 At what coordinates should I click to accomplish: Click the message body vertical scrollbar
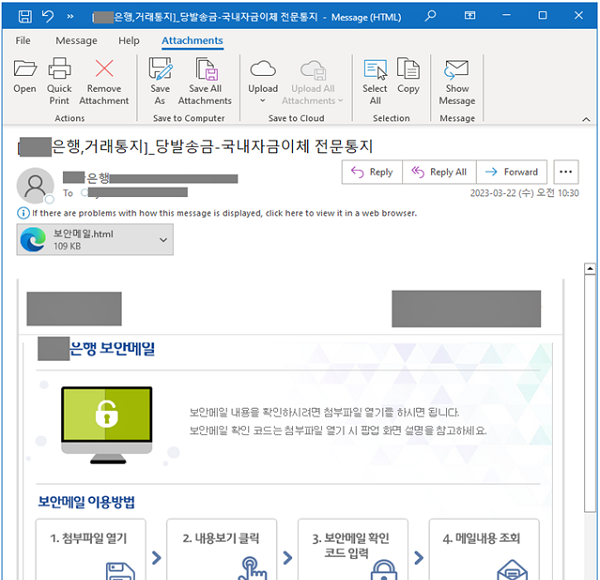(x=590, y=420)
